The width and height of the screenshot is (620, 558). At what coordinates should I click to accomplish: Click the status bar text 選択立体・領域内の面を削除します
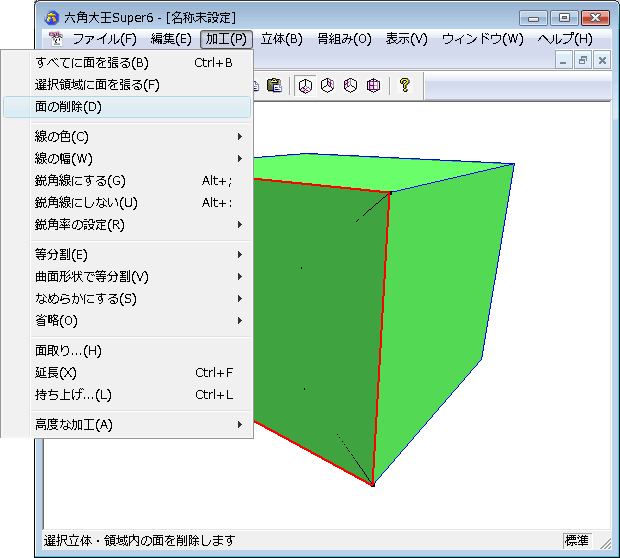[140, 541]
